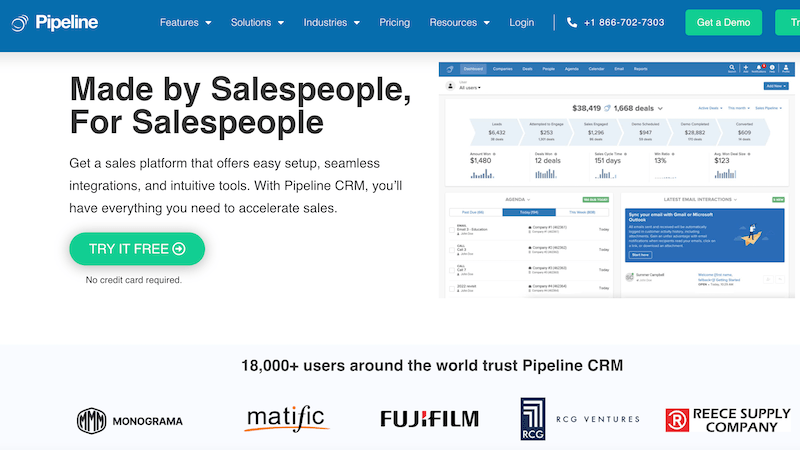Viewport: 800px width, 450px height.
Task: Click the Fujifilm logo
Action: [x=430, y=419]
